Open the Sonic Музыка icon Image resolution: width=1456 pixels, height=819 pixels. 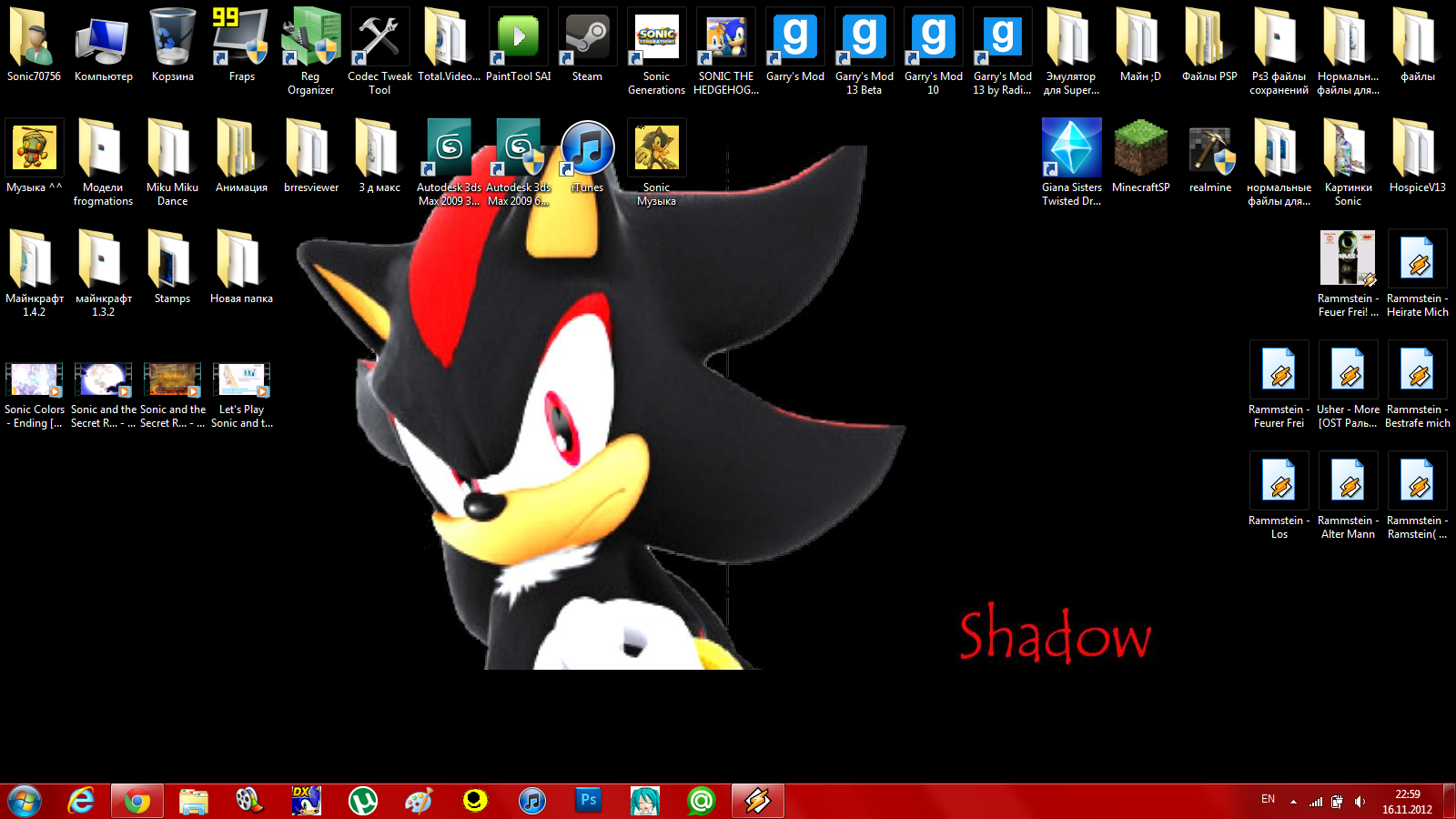pos(656,162)
